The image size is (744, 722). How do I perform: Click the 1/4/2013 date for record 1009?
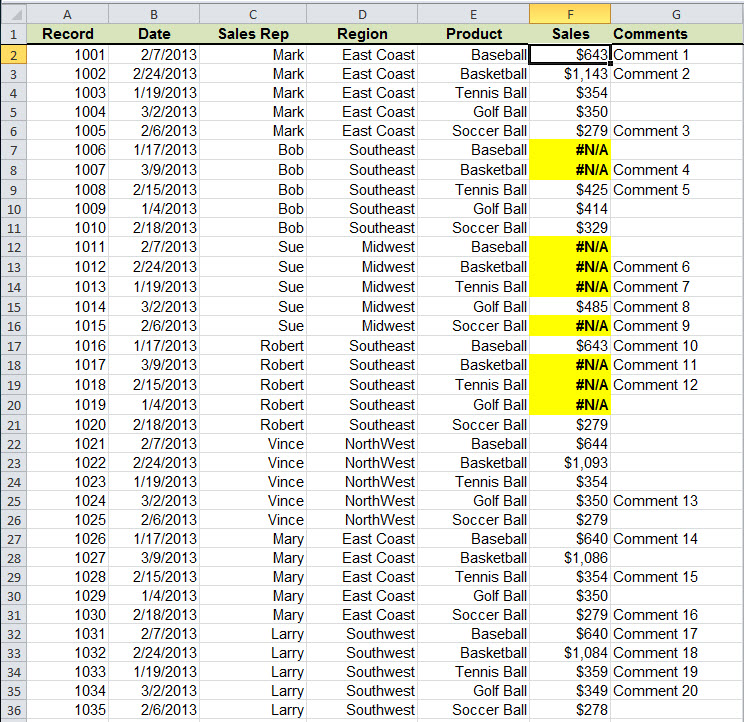[154, 209]
